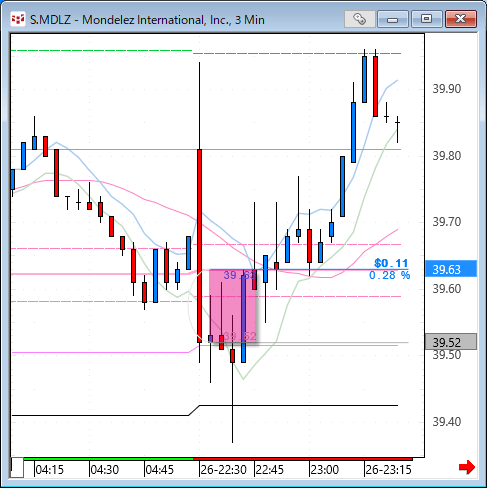Close the S.MDLZ chart window
The image size is (487, 488).
(x=461, y=19)
